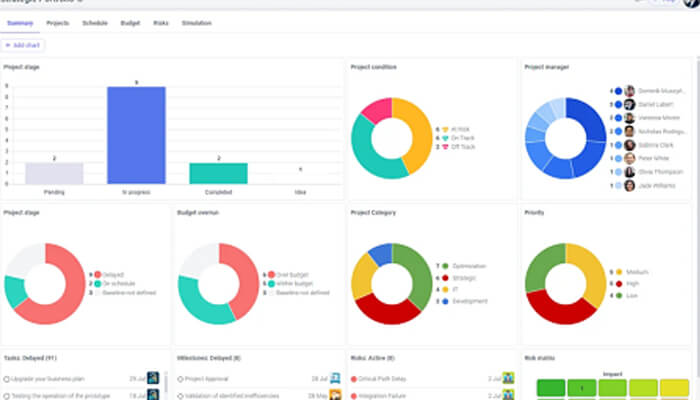Screen dimensions: 700x400
Task: Check the Project Approval milestone circle
Action: 180,379
